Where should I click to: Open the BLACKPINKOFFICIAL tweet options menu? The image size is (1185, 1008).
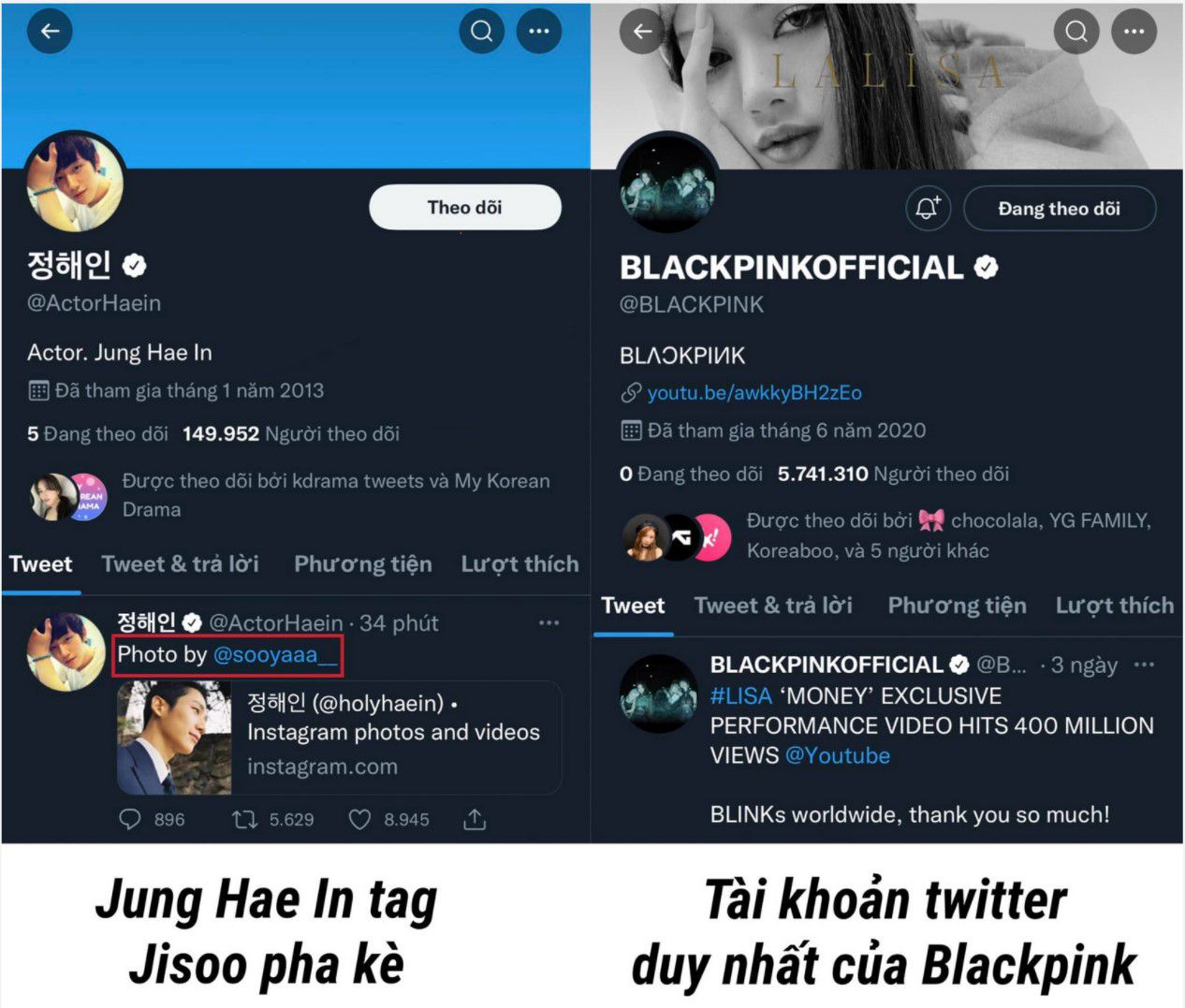pos(1144,665)
